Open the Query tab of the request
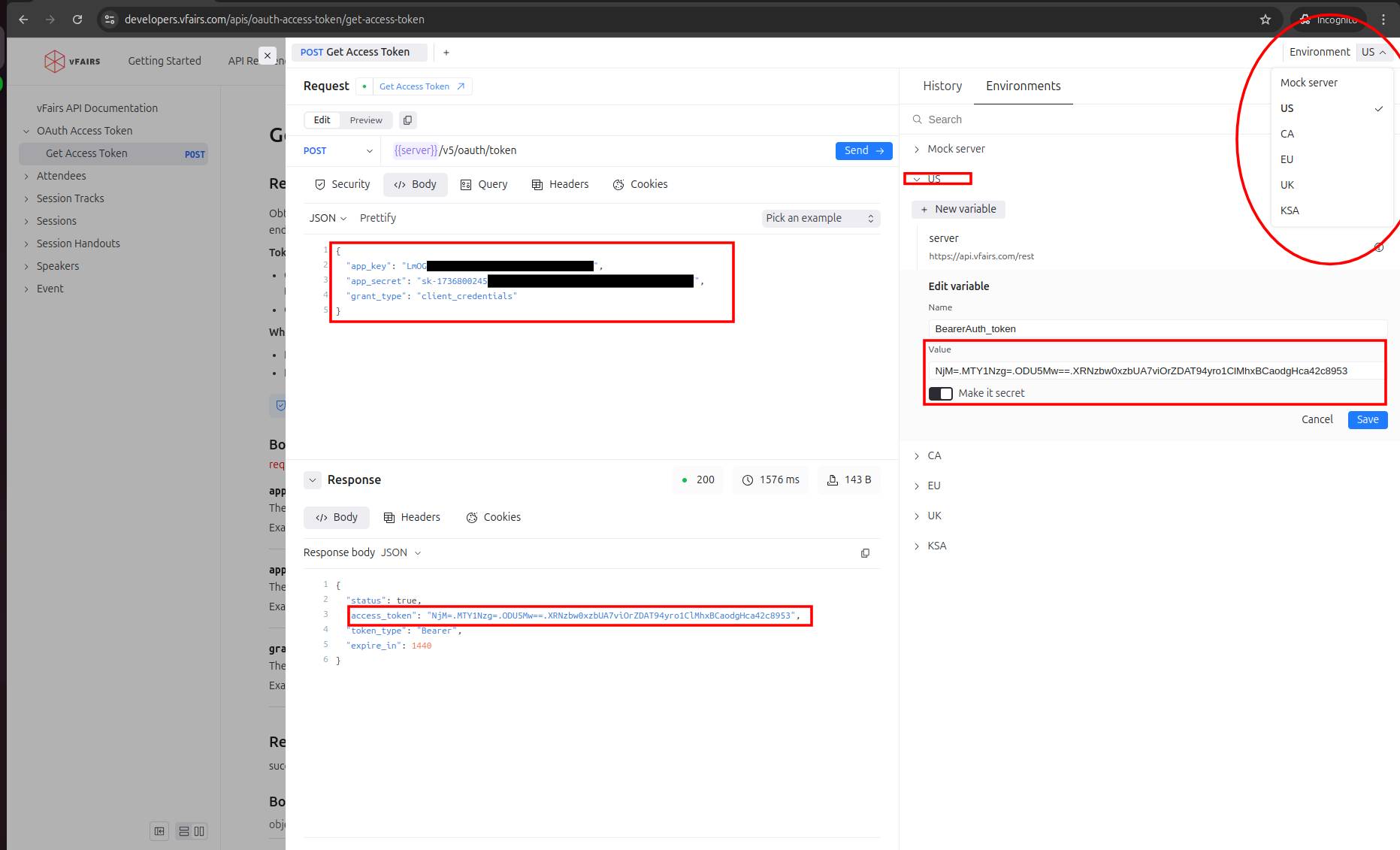Screen dimensions: 1400x850 [484, 184]
